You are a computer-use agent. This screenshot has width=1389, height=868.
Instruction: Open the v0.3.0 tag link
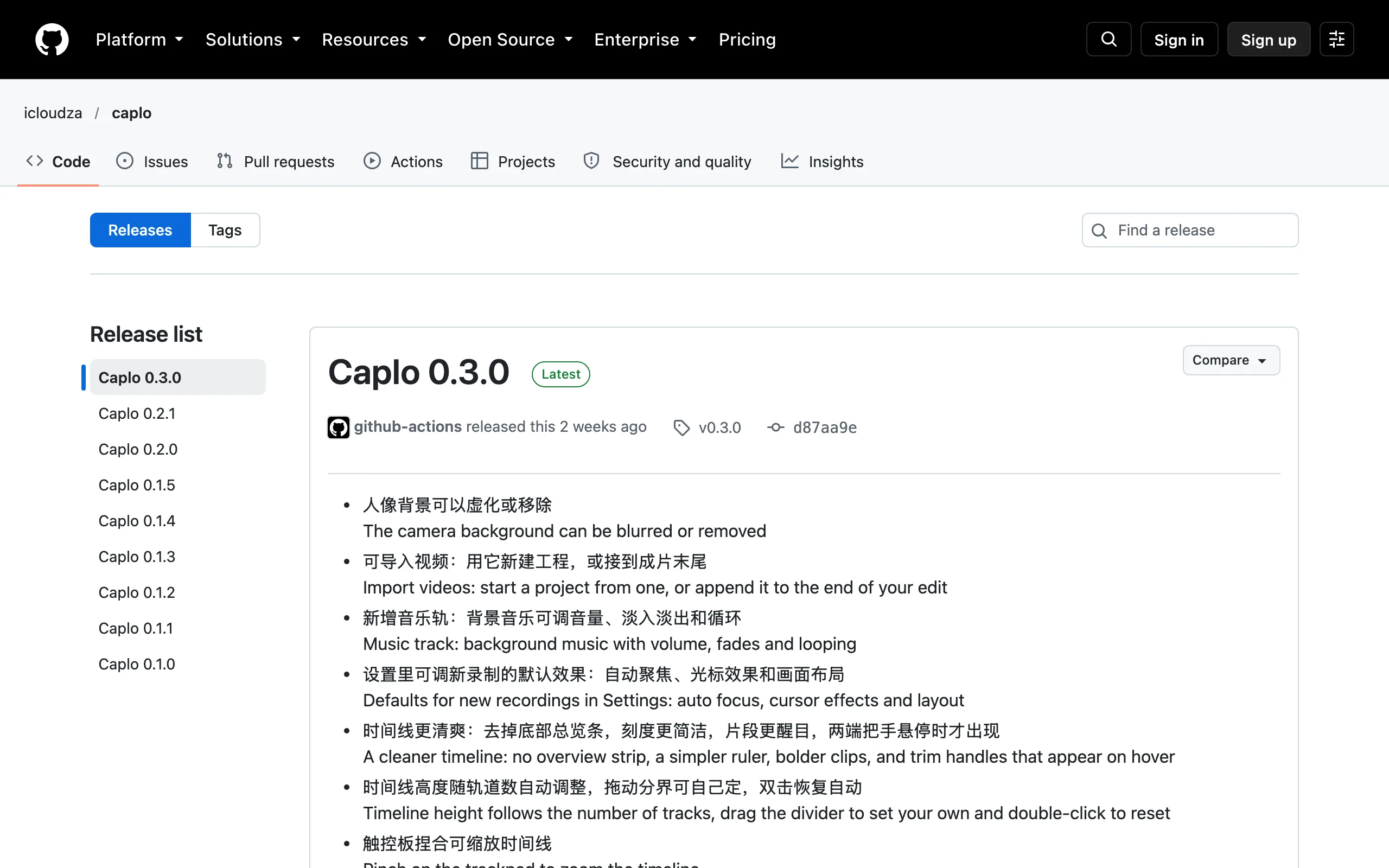pyautogui.click(x=720, y=427)
